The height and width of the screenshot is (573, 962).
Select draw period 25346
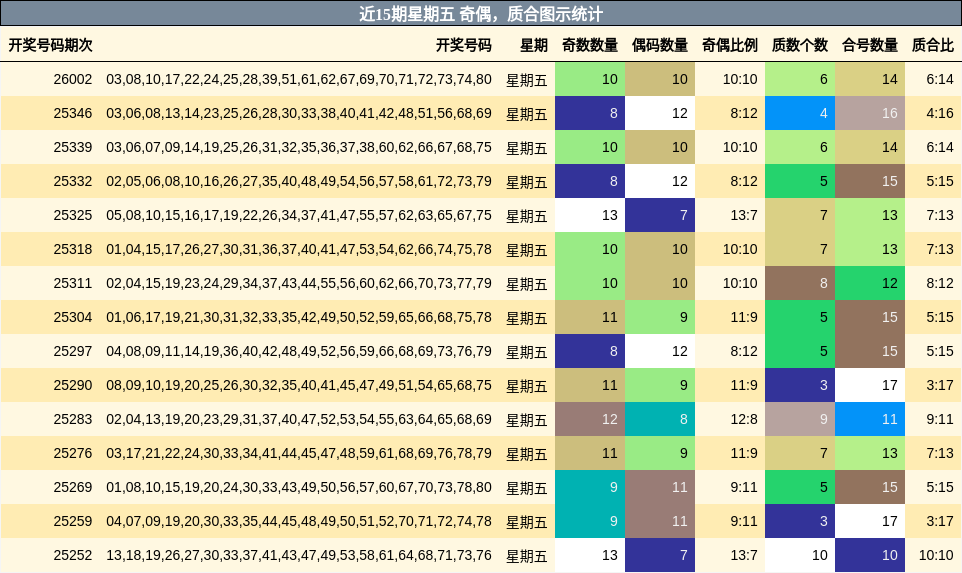pyautogui.click(x=72, y=113)
